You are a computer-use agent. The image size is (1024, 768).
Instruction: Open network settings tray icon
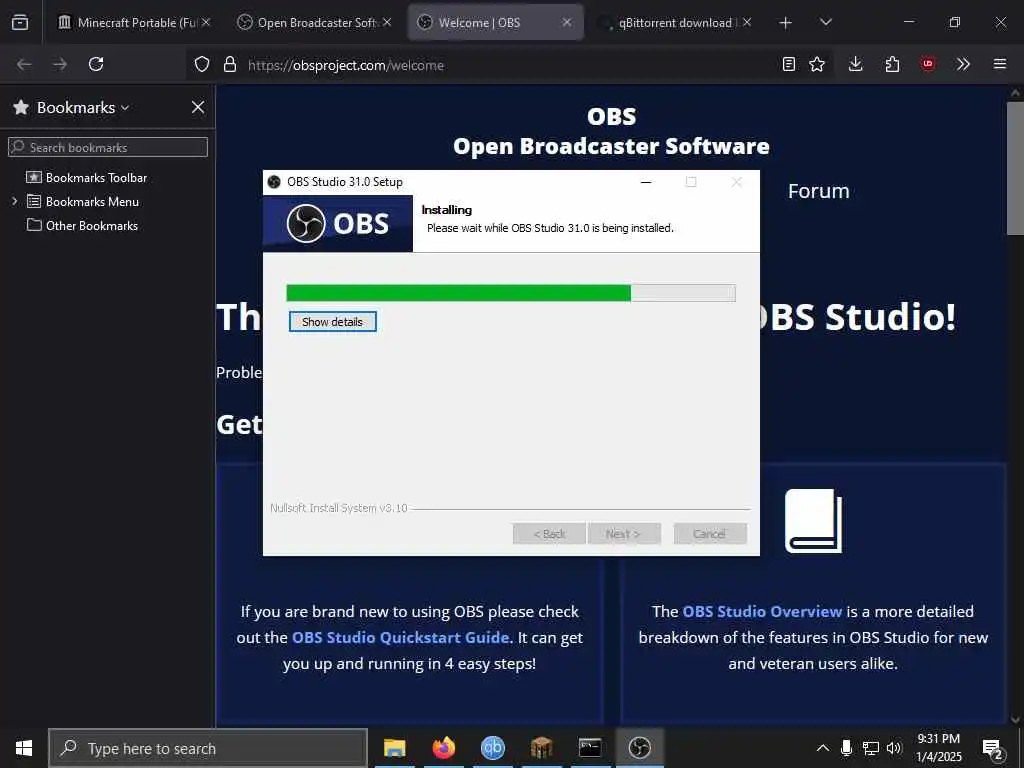pyautogui.click(x=871, y=748)
